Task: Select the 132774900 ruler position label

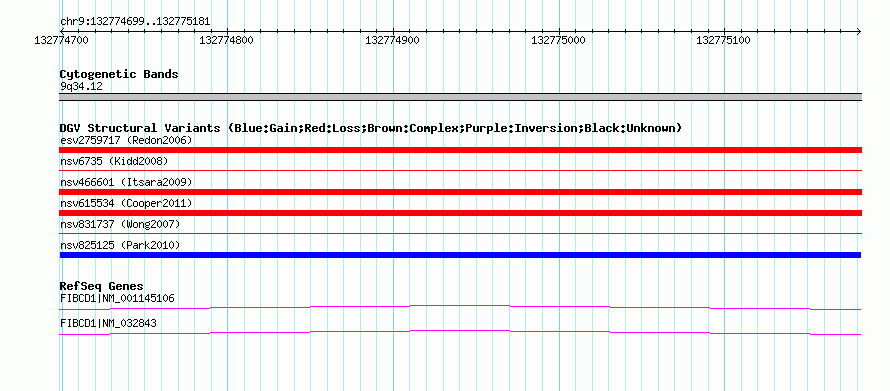Action: tap(392, 40)
